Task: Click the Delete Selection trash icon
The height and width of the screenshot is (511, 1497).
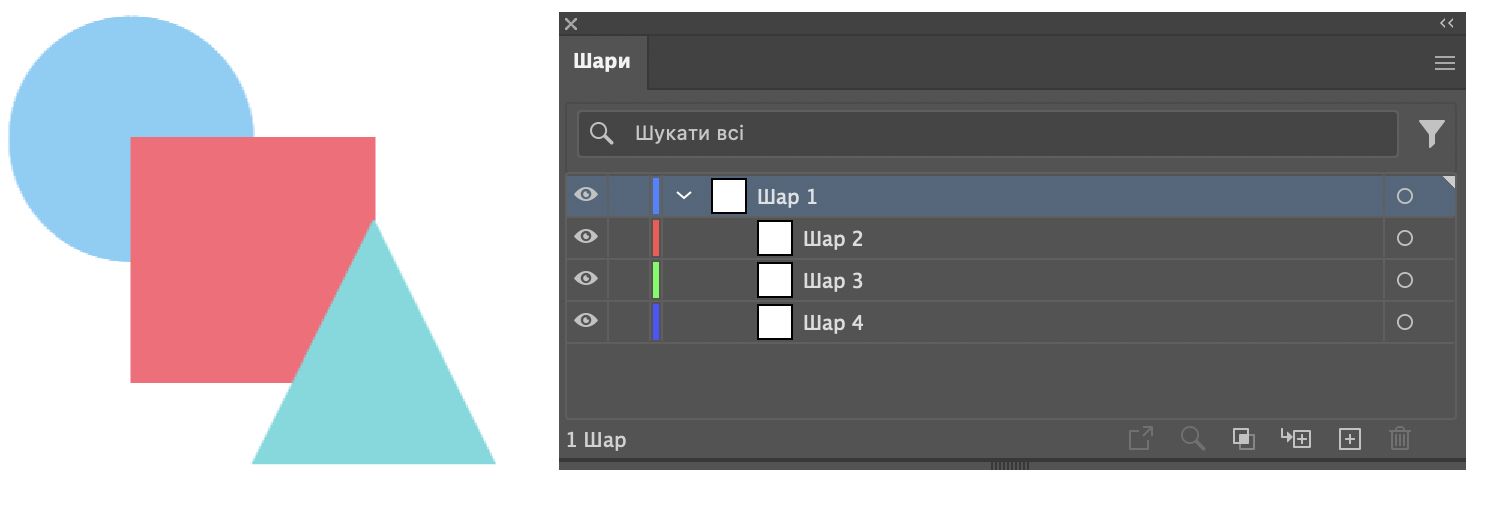Action: tap(1400, 438)
